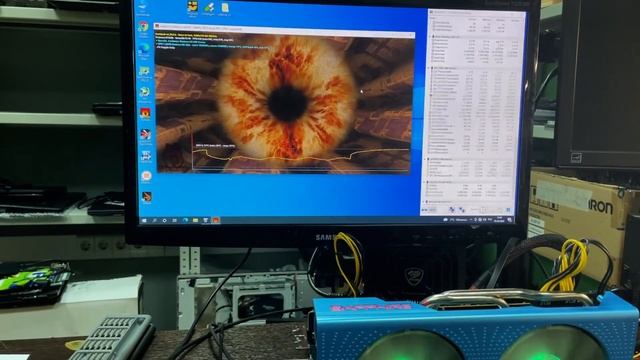Open the round orange speech-bubble desktop icon
The height and width of the screenshot is (360, 640).
(x=146, y=177)
